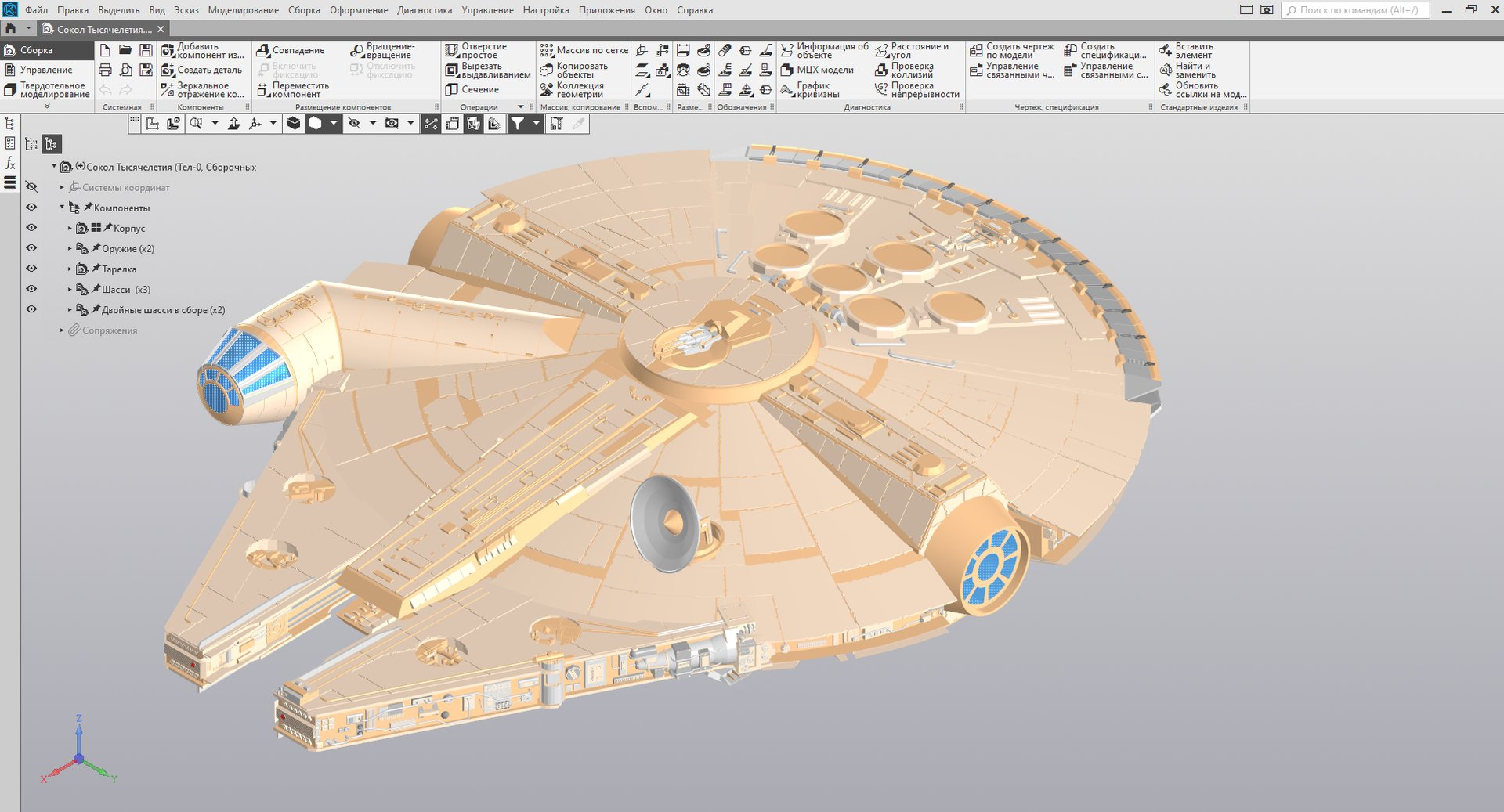Click the Print icon
The height and width of the screenshot is (812, 1504).
click(105, 70)
